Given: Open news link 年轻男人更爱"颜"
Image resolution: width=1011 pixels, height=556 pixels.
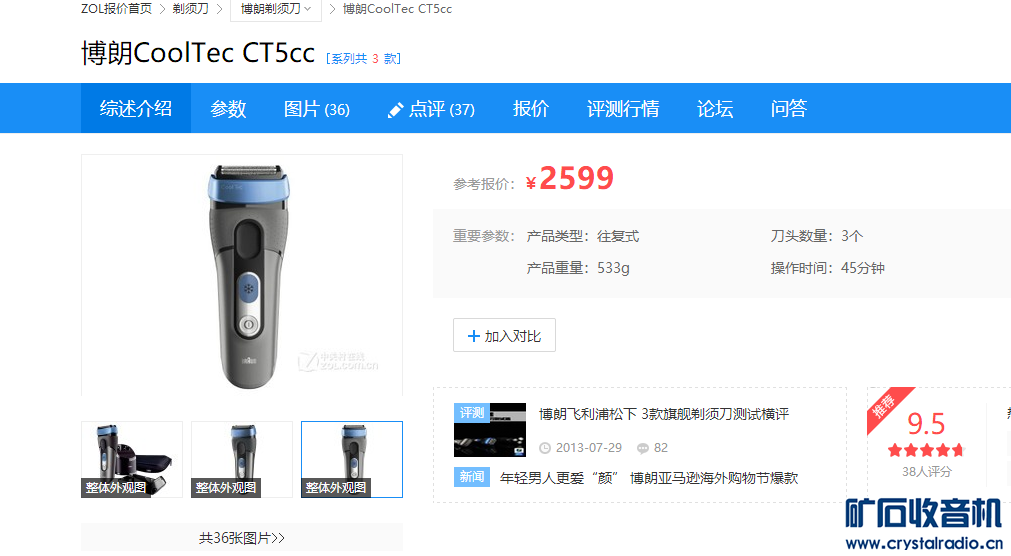Looking at the screenshot, I should coord(560,478).
